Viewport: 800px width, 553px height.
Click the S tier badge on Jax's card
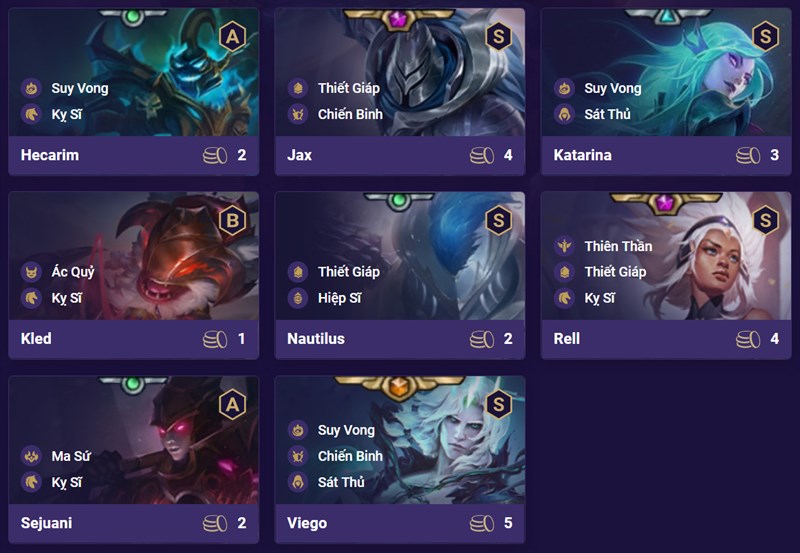pyautogui.click(x=498, y=36)
